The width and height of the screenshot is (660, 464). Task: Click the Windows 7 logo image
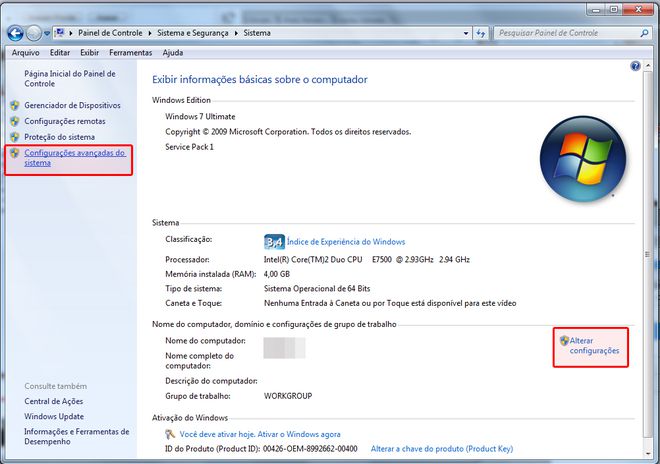[583, 159]
